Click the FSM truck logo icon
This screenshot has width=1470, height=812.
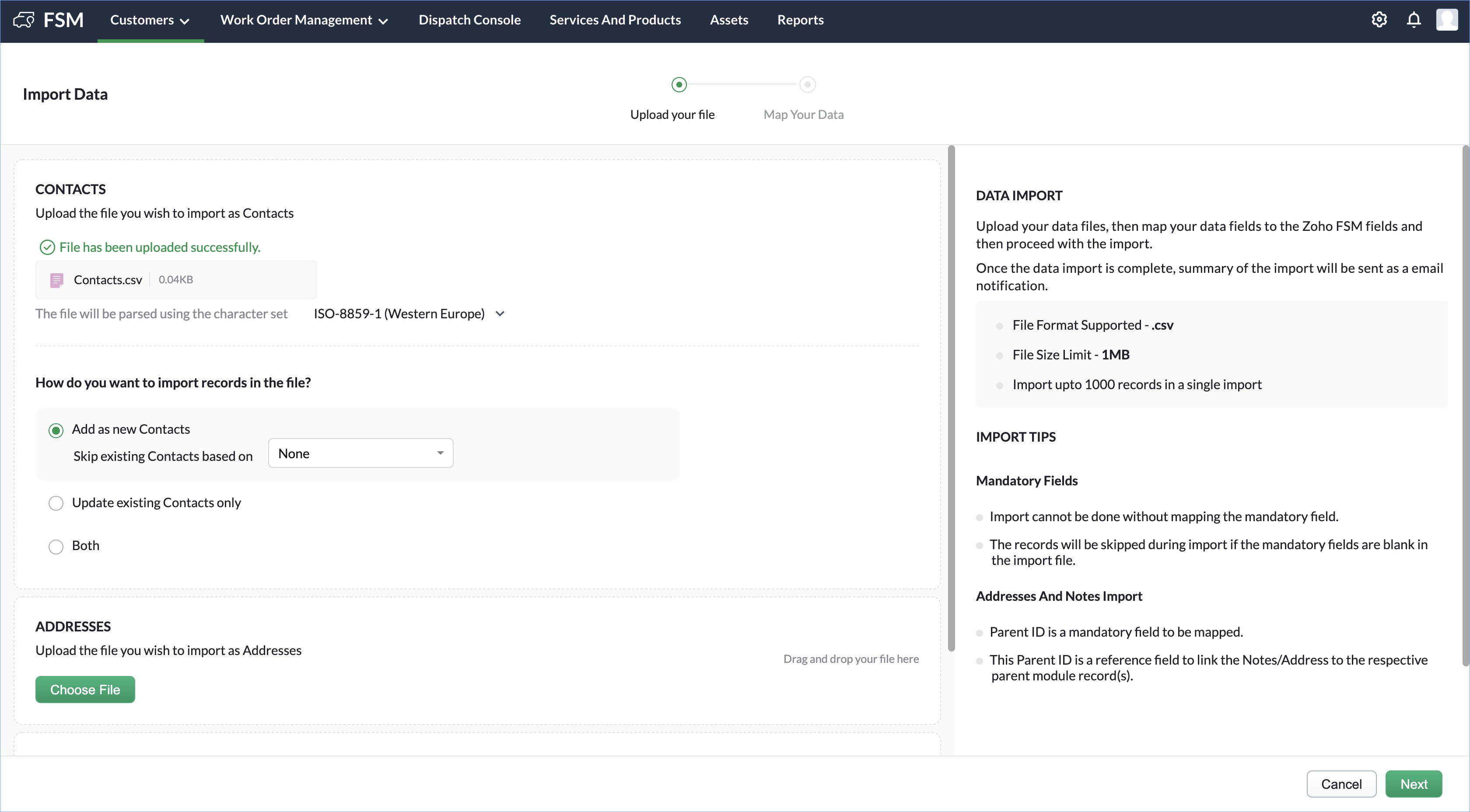pos(23,20)
